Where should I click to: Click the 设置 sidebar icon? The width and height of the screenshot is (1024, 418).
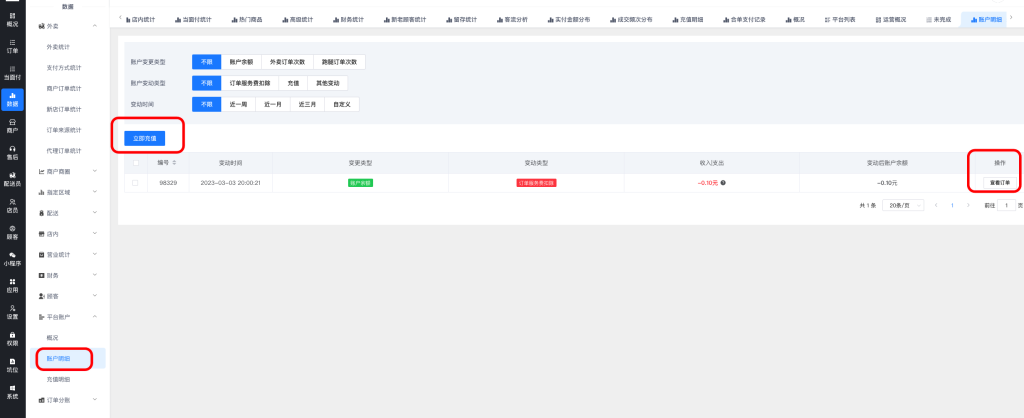(x=12, y=312)
